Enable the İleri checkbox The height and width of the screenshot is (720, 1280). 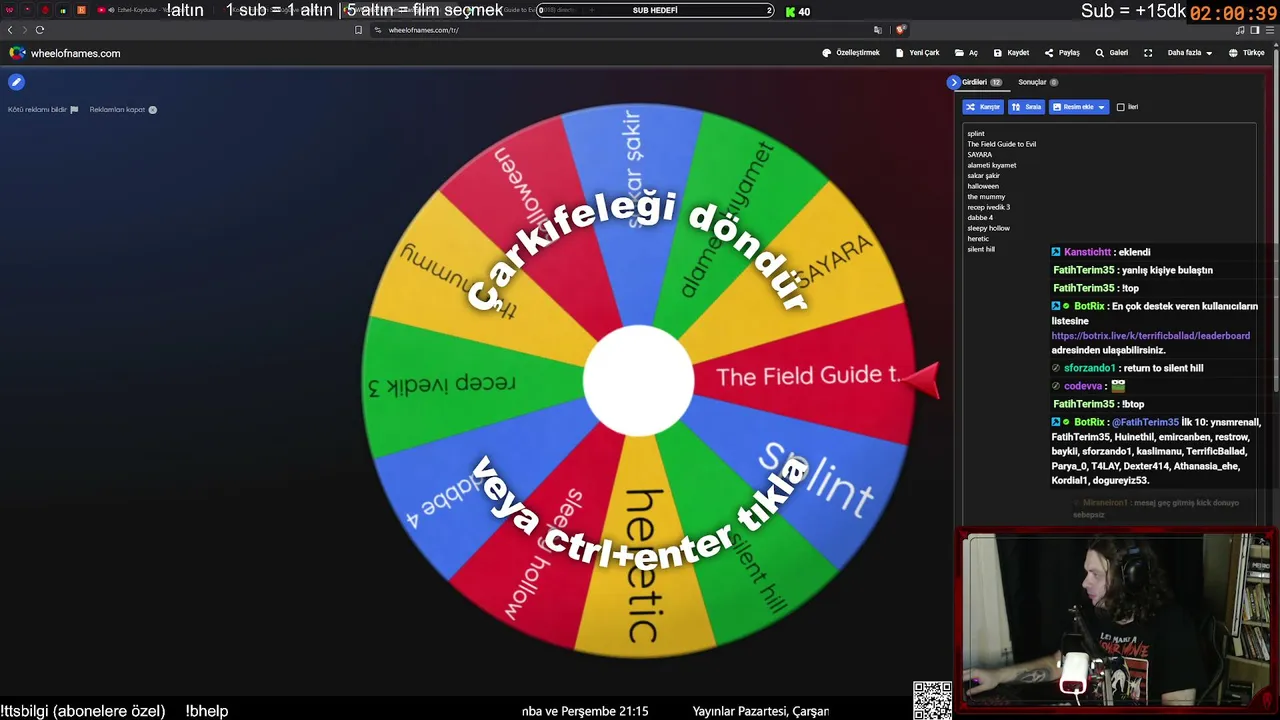coord(1120,107)
